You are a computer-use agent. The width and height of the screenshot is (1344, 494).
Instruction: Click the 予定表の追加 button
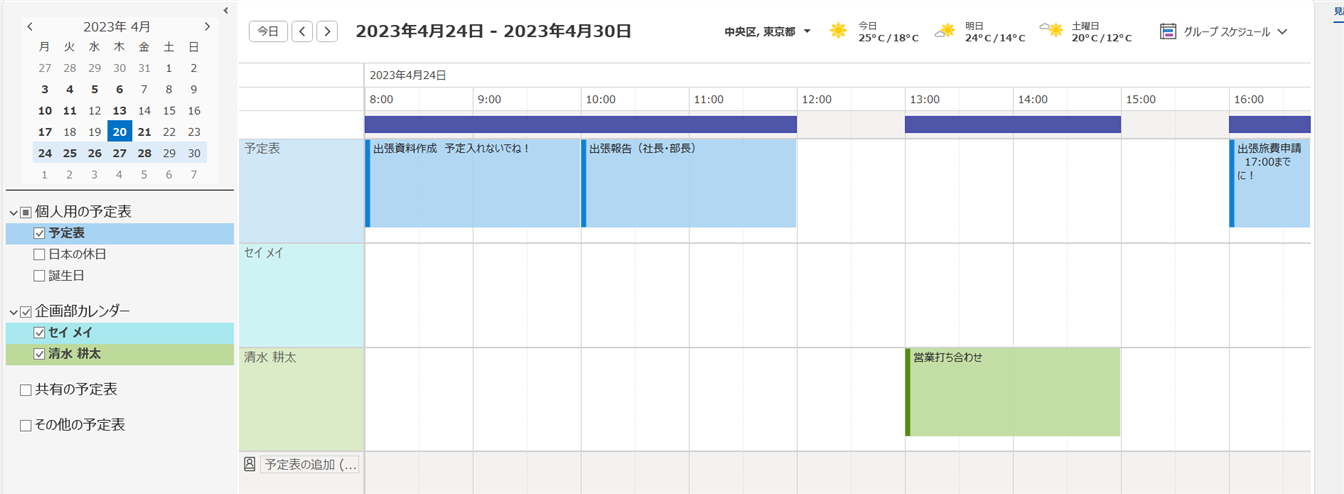[x=309, y=464]
